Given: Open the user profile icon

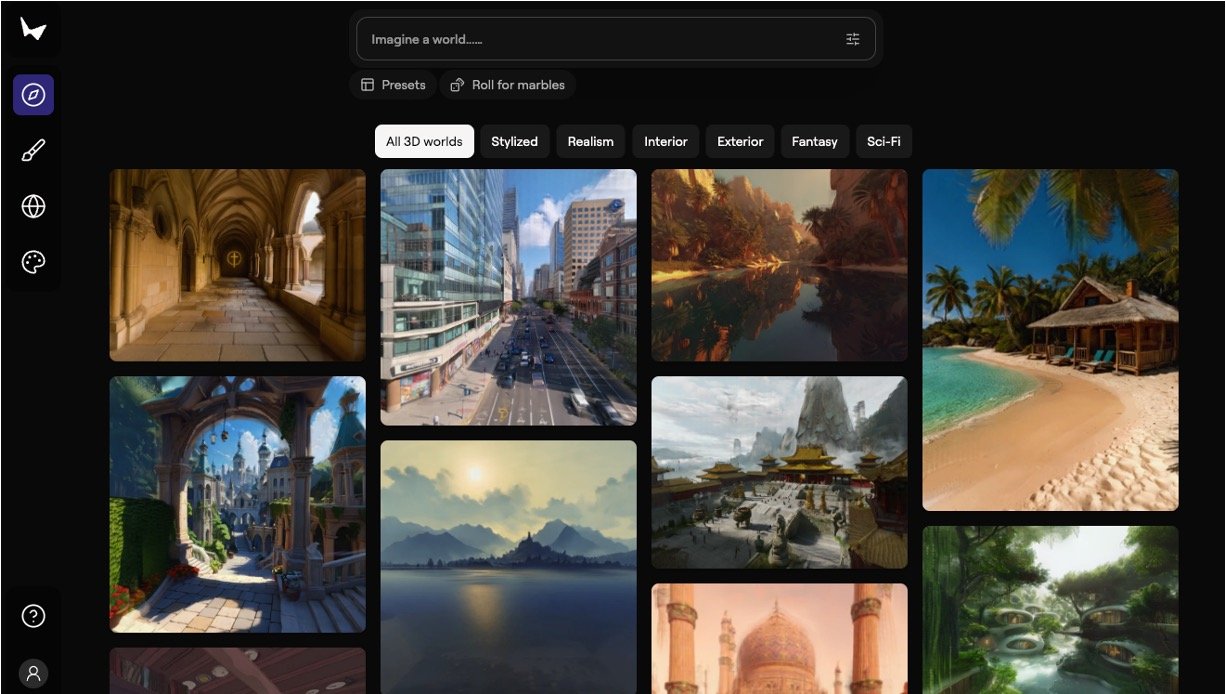Looking at the screenshot, I should (x=33, y=673).
